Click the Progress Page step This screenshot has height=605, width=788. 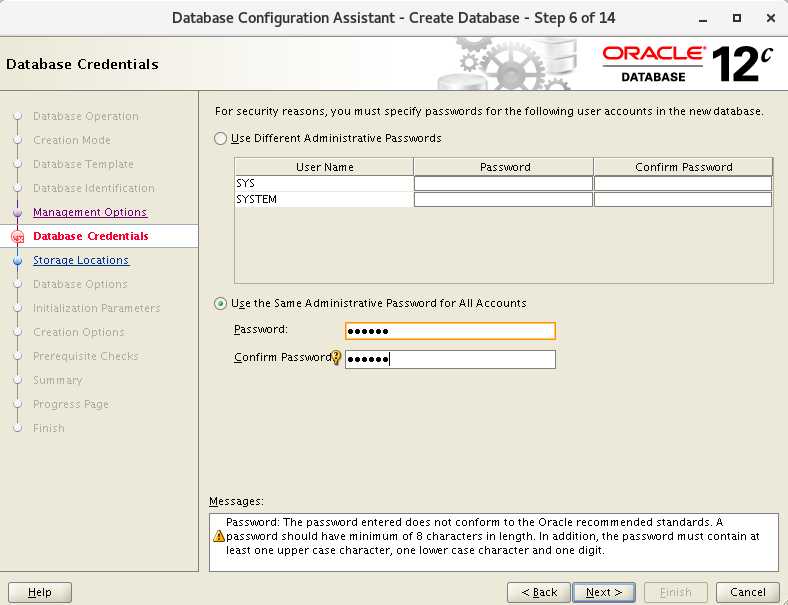coord(71,405)
